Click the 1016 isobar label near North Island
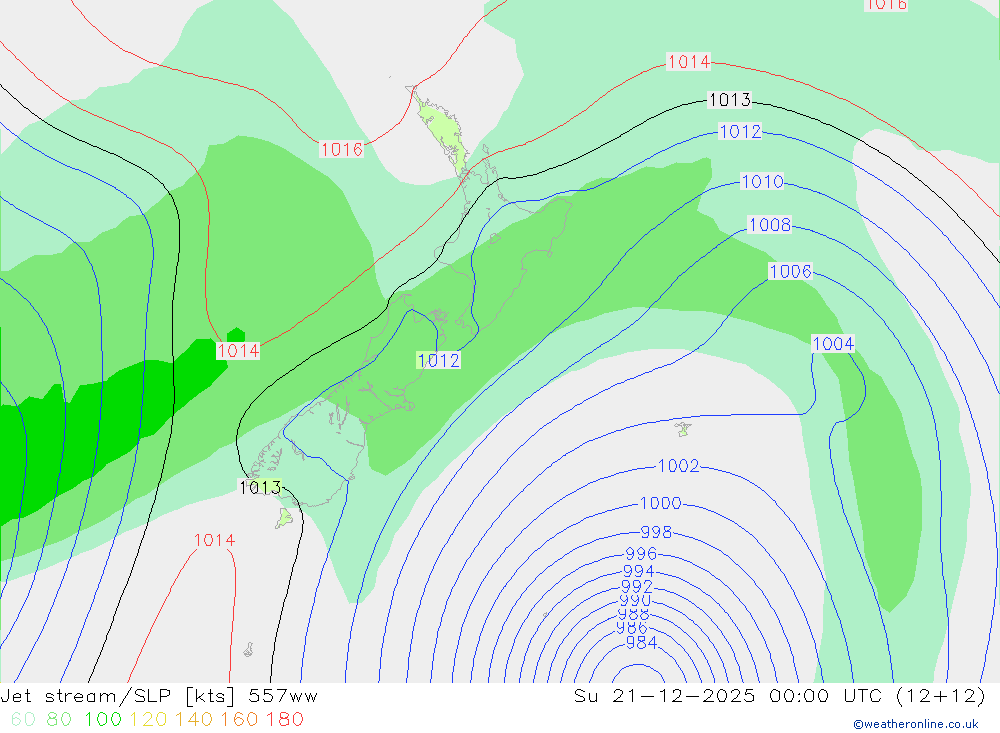Viewport: 1000px width, 733px height. tap(341, 149)
